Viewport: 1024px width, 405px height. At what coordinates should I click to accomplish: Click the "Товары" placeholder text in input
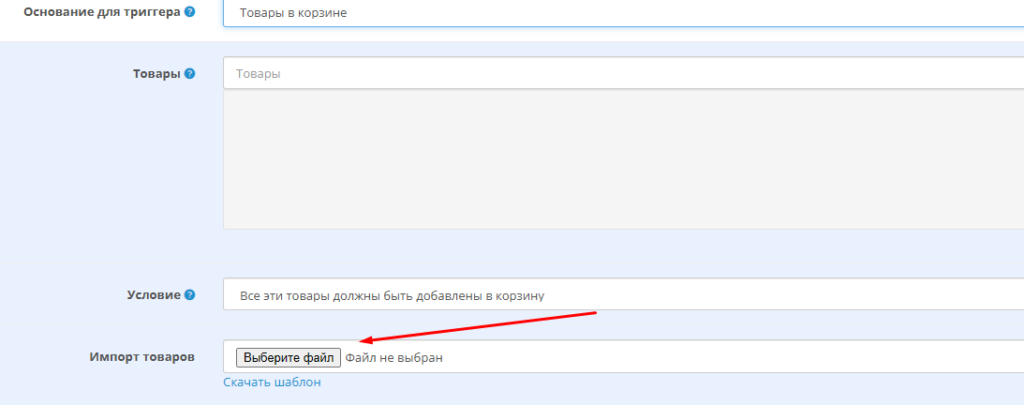tap(258, 74)
